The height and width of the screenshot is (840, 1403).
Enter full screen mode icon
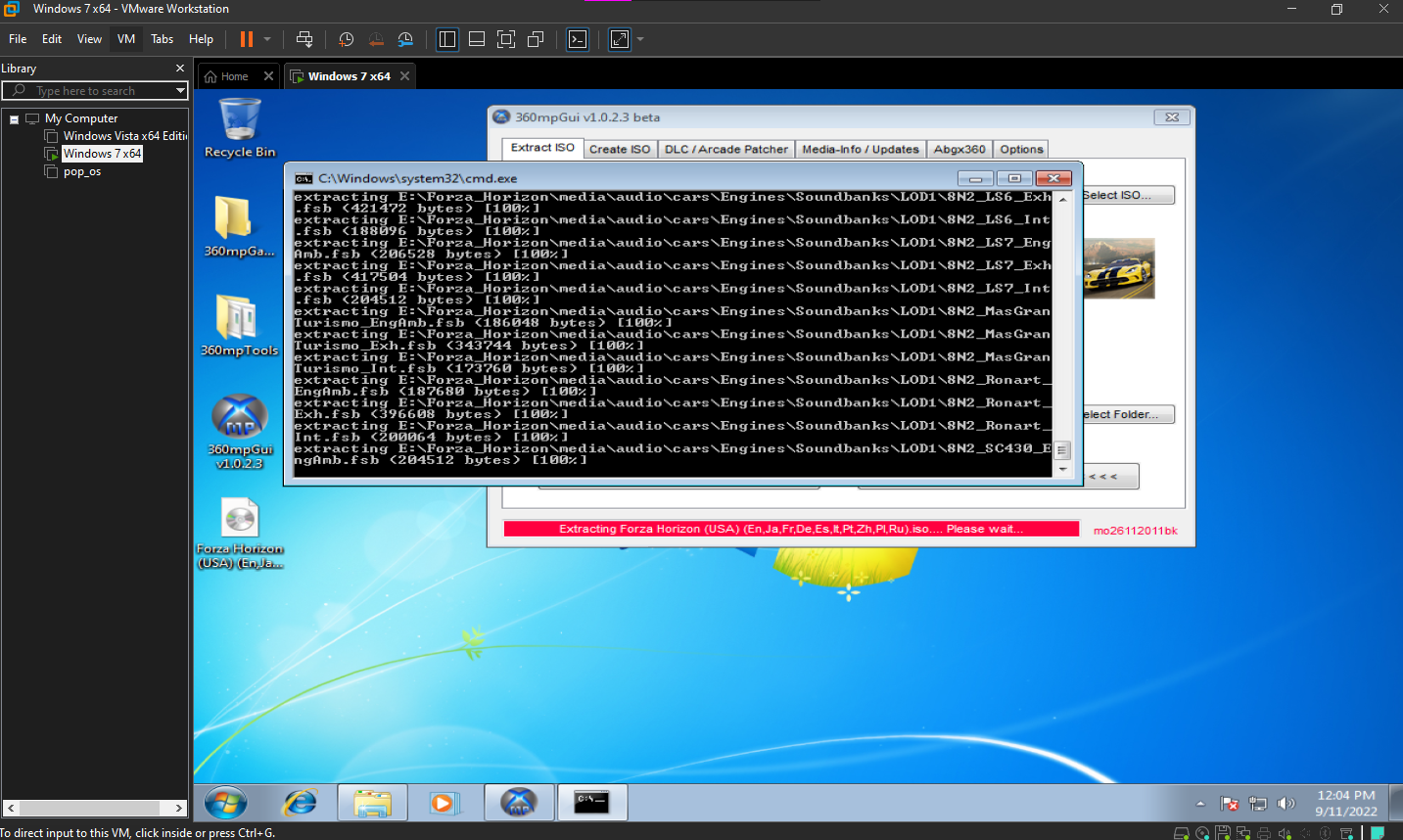(x=506, y=39)
